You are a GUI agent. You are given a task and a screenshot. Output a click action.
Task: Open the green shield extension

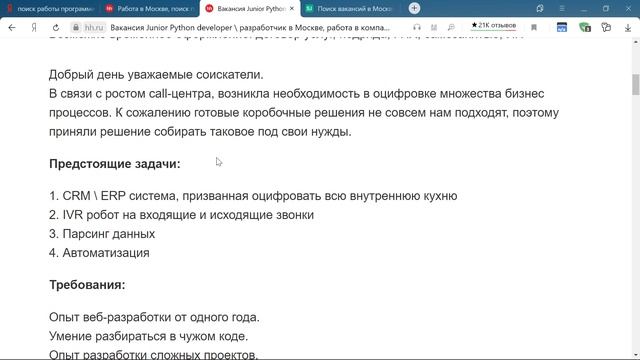tap(584, 27)
